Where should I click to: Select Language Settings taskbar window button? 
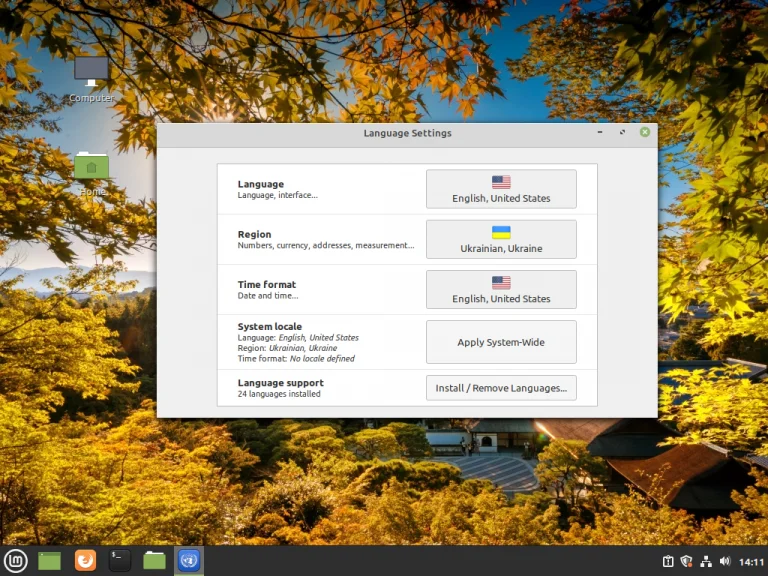click(188, 561)
